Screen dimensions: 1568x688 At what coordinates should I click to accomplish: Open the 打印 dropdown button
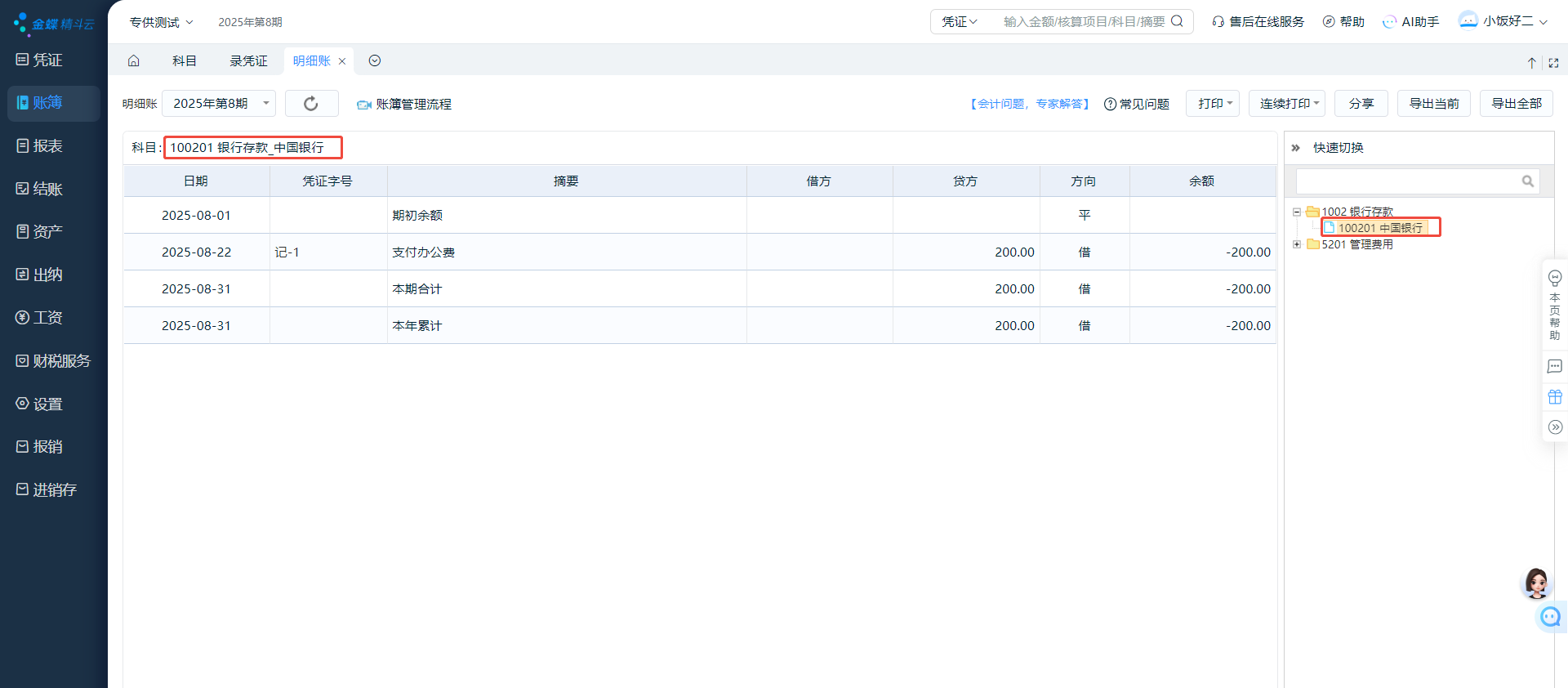pyautogui.click(x=1213, y=104)
